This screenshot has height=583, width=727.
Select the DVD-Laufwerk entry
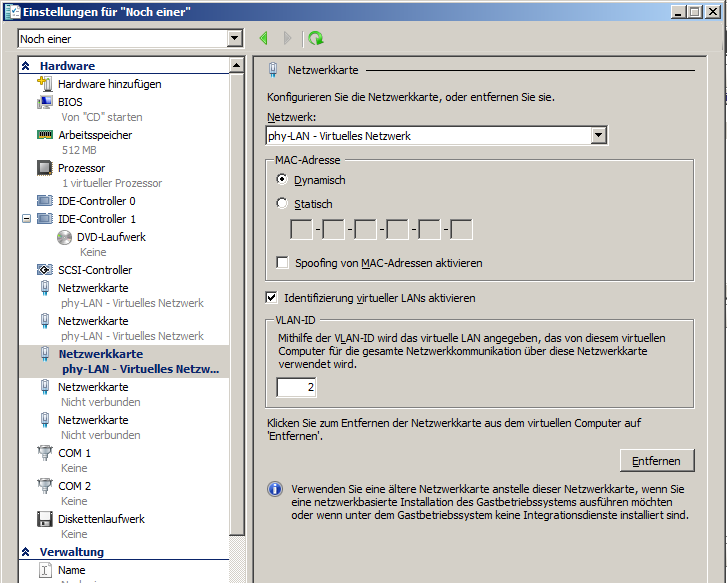[111, 237]
